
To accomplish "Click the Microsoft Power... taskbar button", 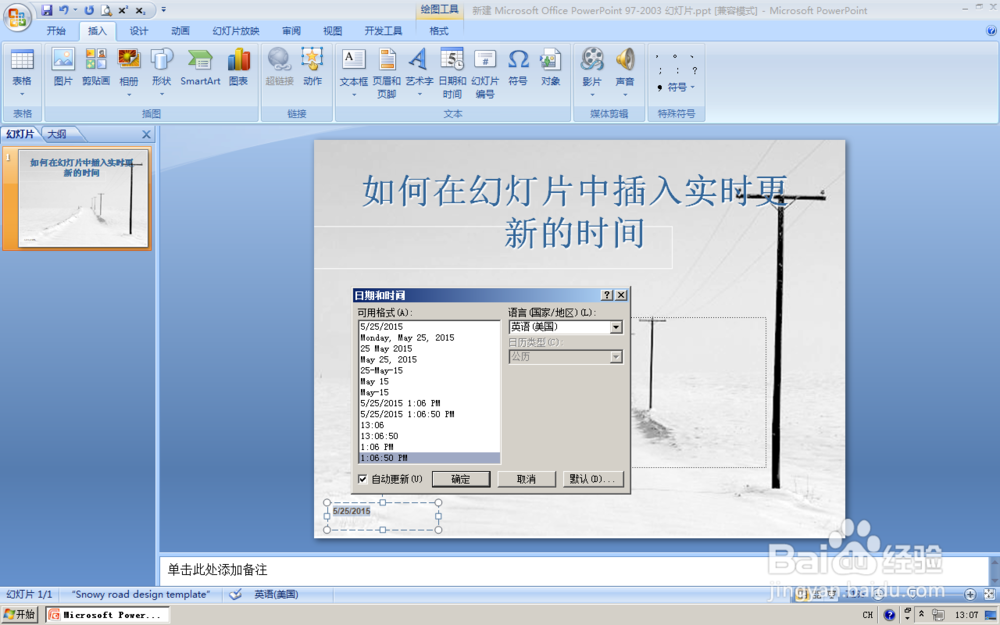I will point(107,615).
